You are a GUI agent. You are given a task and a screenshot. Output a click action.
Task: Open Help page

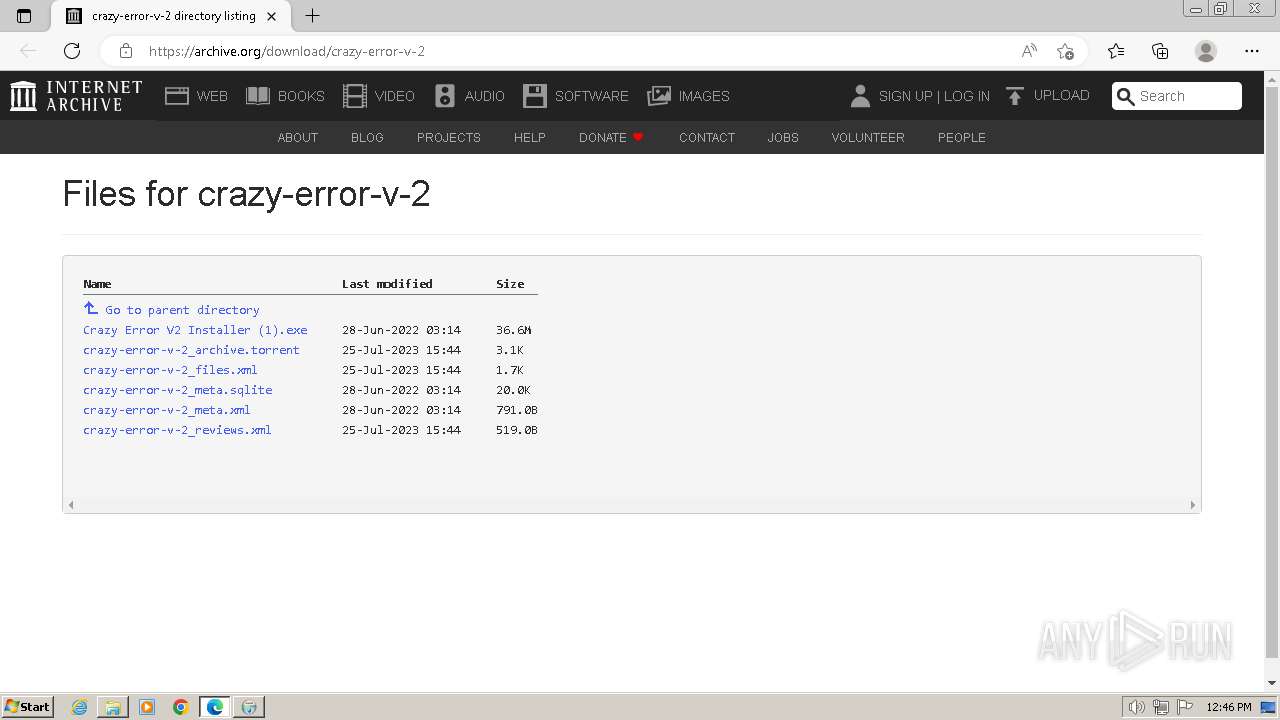tap(530, 137)
